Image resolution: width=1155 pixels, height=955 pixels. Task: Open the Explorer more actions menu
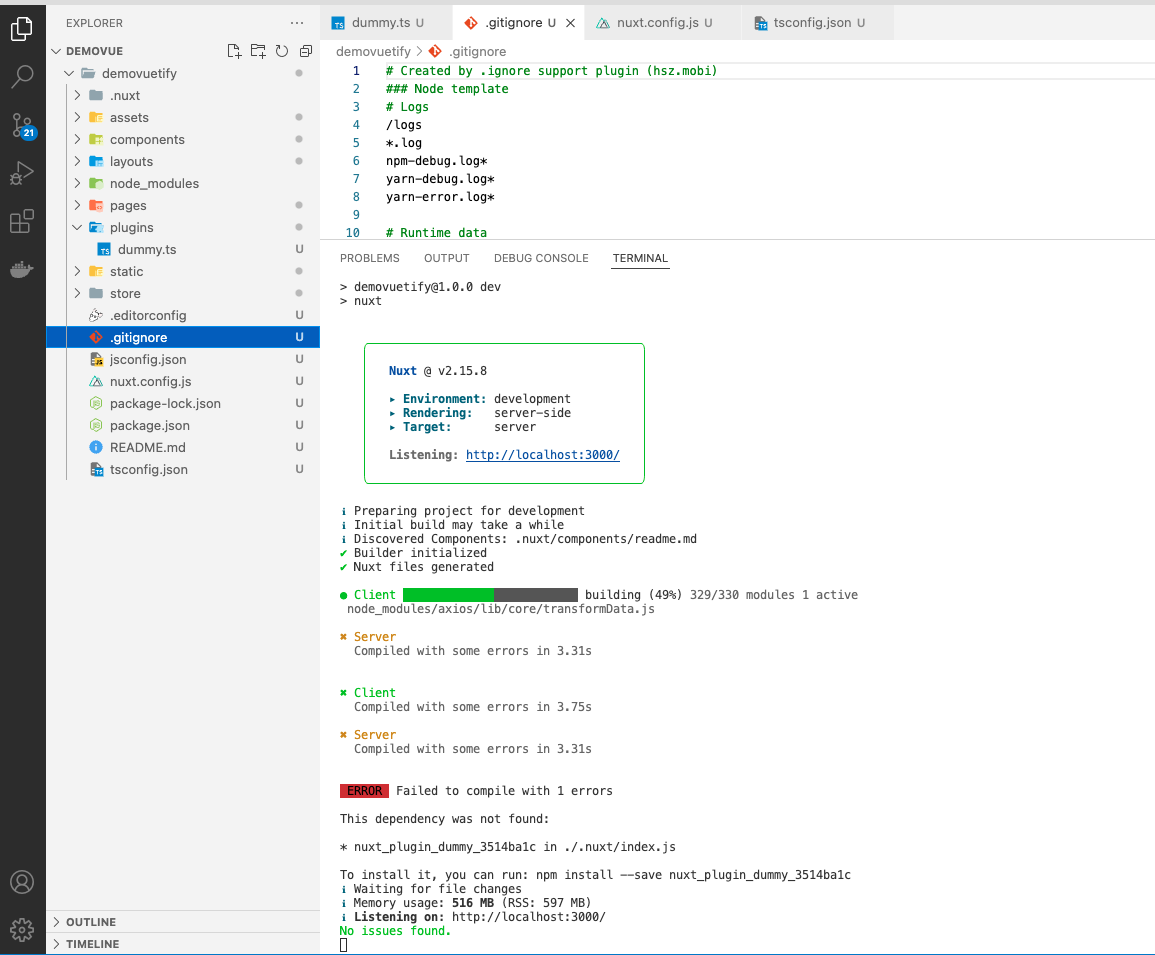tap(297, 23)
